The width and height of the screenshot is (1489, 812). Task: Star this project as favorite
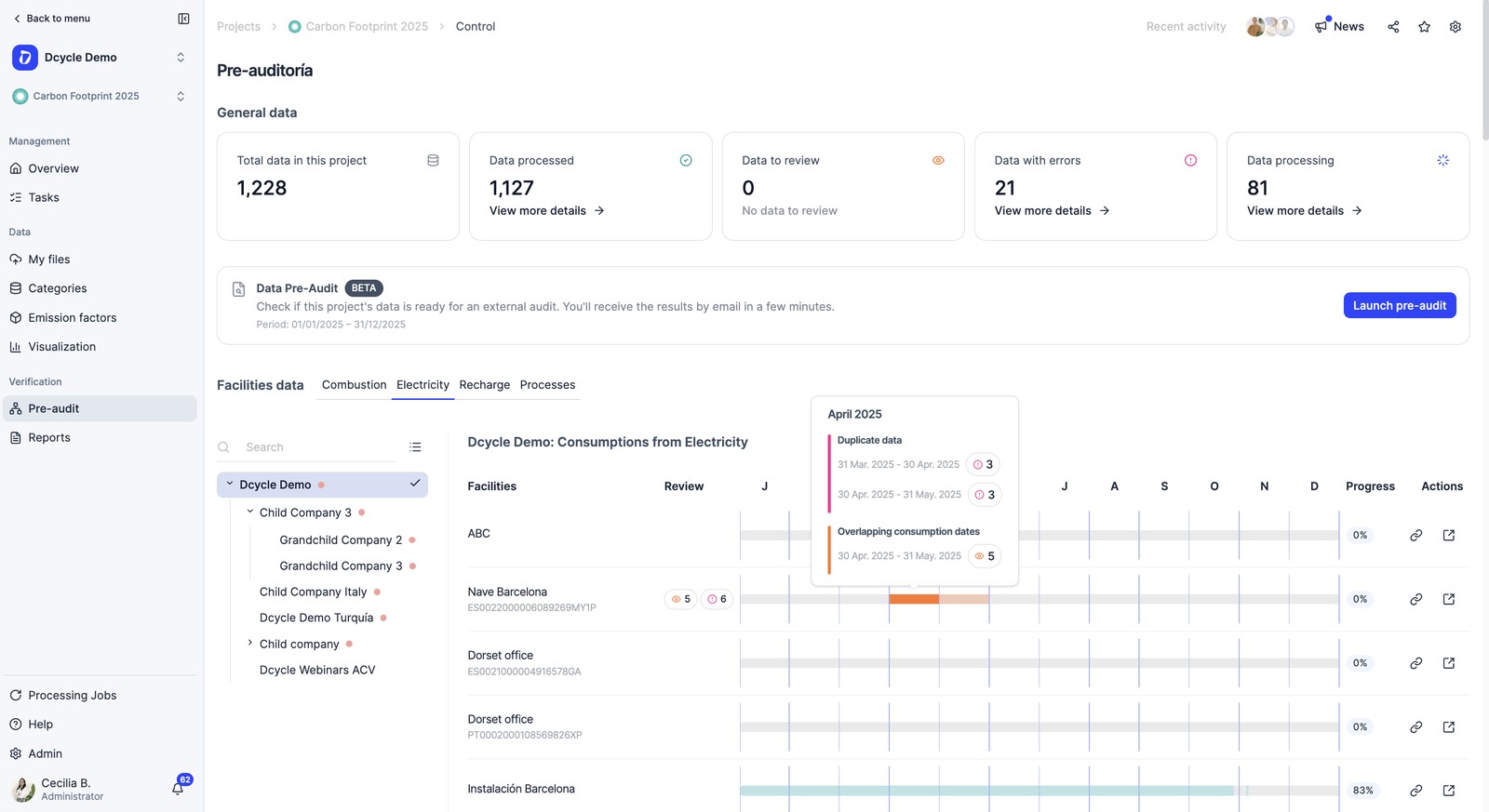point(1424,27)
